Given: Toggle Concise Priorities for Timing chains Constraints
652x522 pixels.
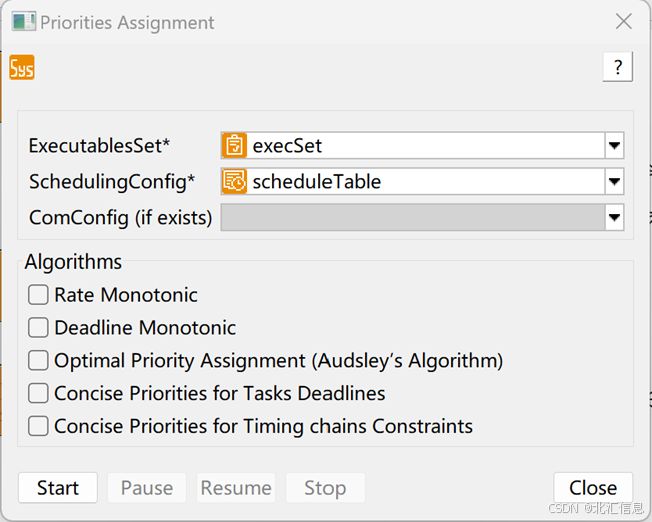Looking at the screenshot, I should tap(38, 427).
